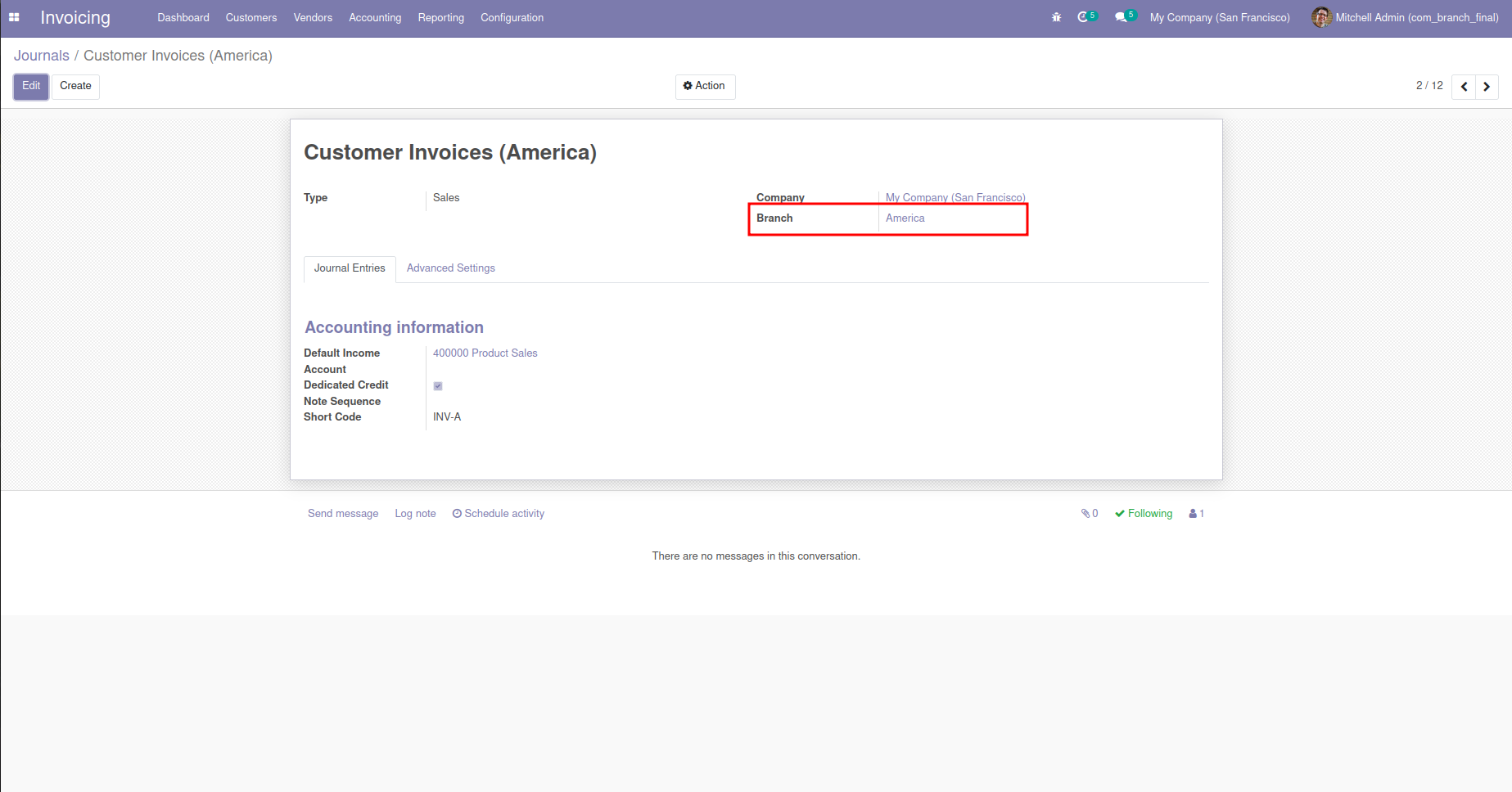Click the Create button

(x=75, y=86)
